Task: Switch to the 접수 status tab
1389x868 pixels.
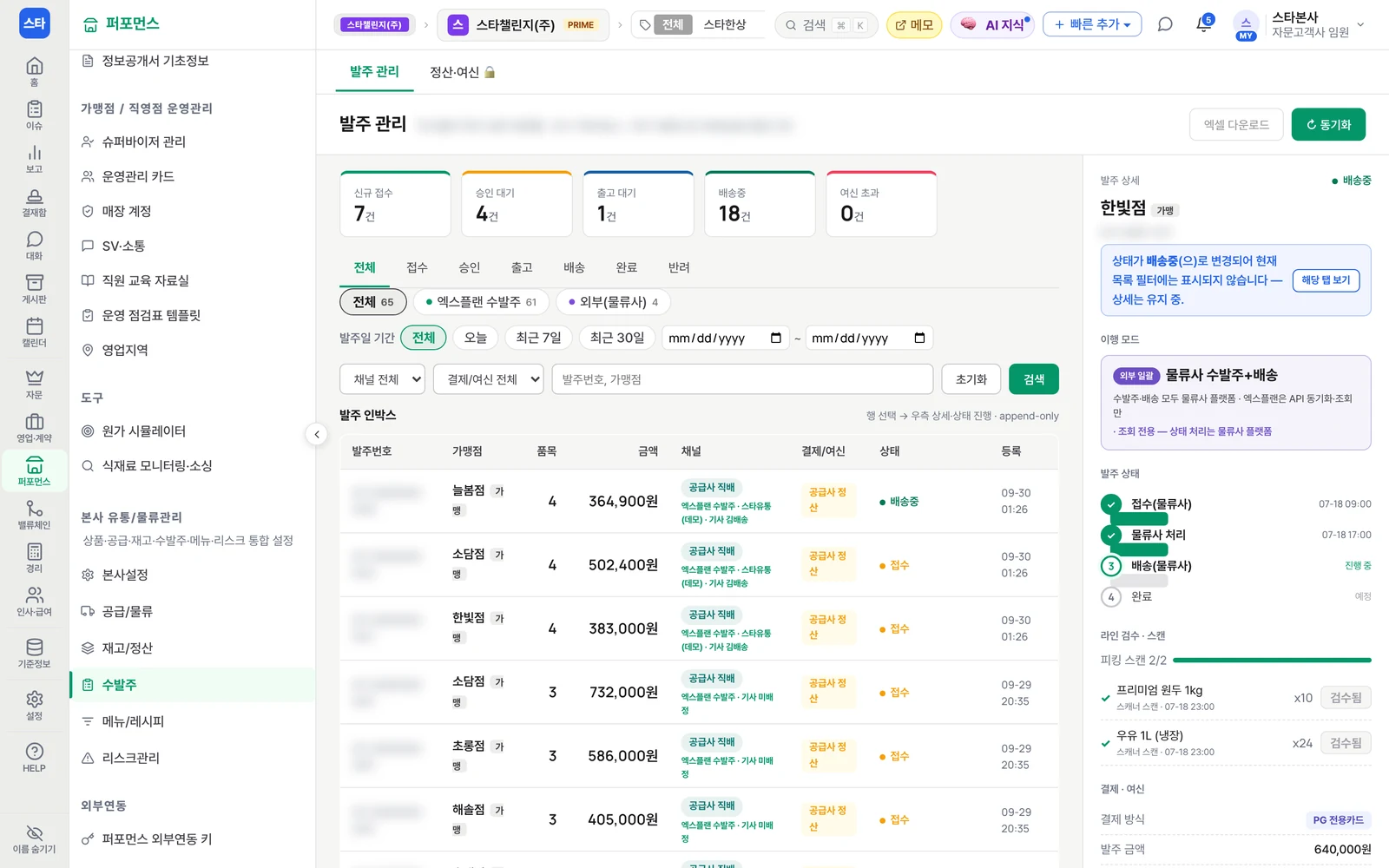Action: coord(418,267)
